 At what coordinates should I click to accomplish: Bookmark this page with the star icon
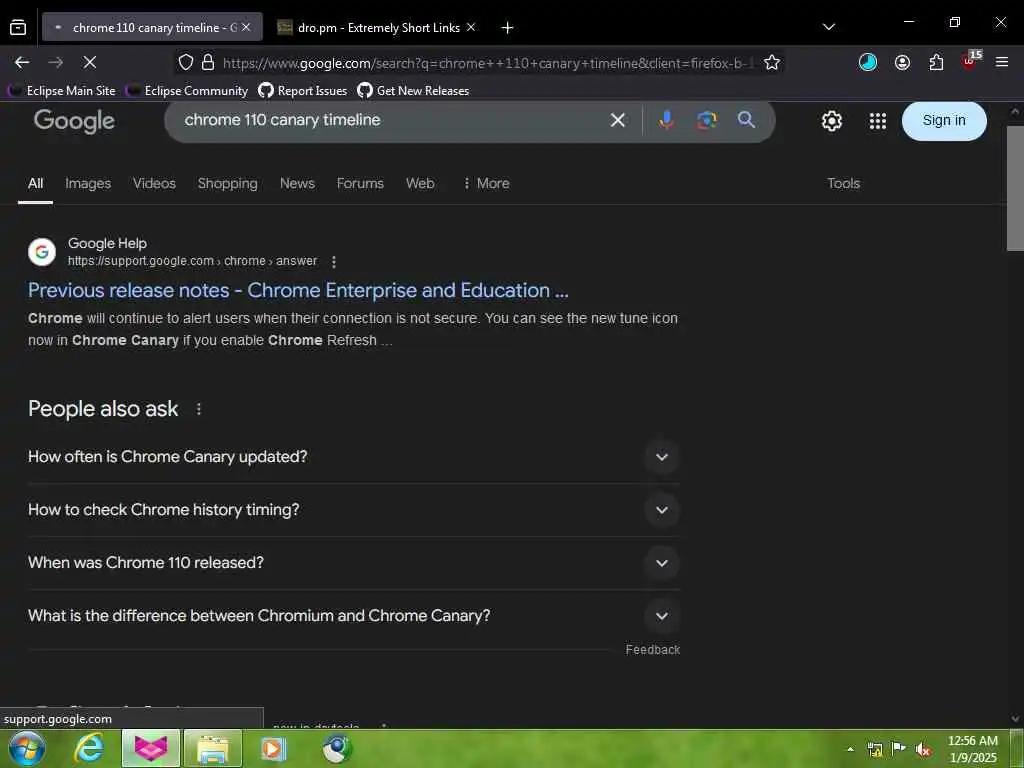[x=772, y=63]
